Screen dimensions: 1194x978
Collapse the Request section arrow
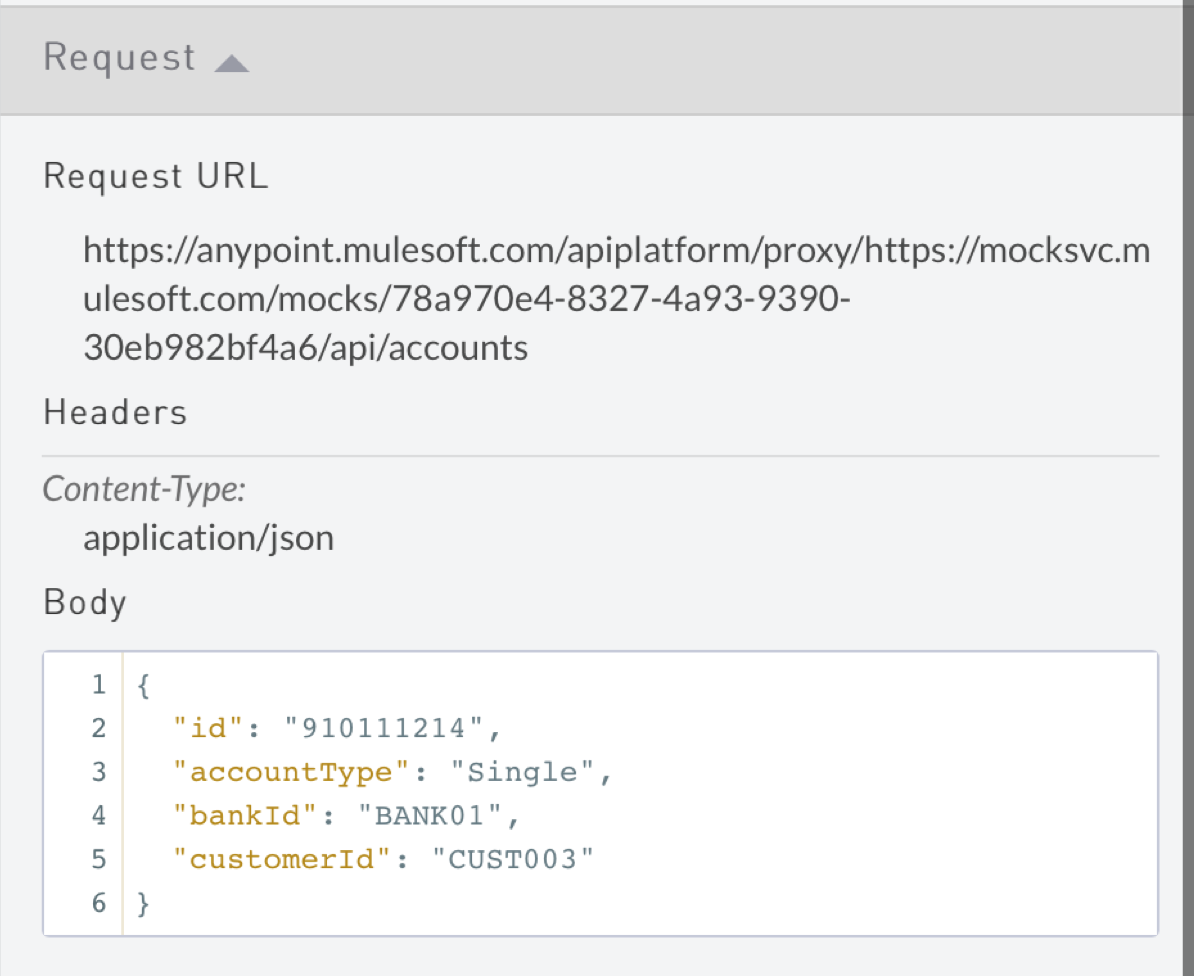231,64
